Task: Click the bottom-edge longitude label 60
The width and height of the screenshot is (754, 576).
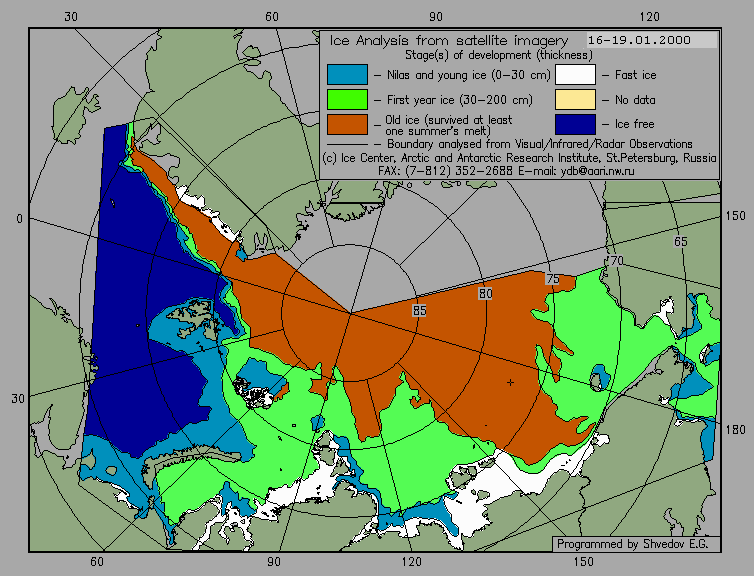Action: (x=97, y=561)
